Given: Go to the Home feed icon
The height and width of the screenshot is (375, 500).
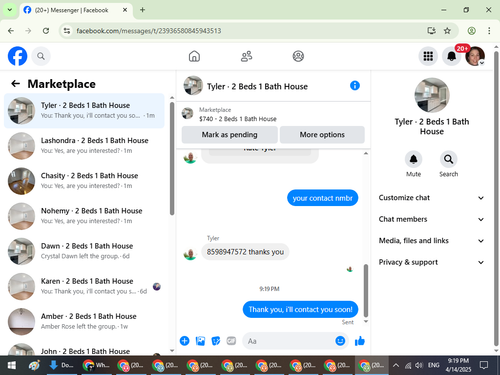Looking at the screenshot, I should [x=194, y=56].
